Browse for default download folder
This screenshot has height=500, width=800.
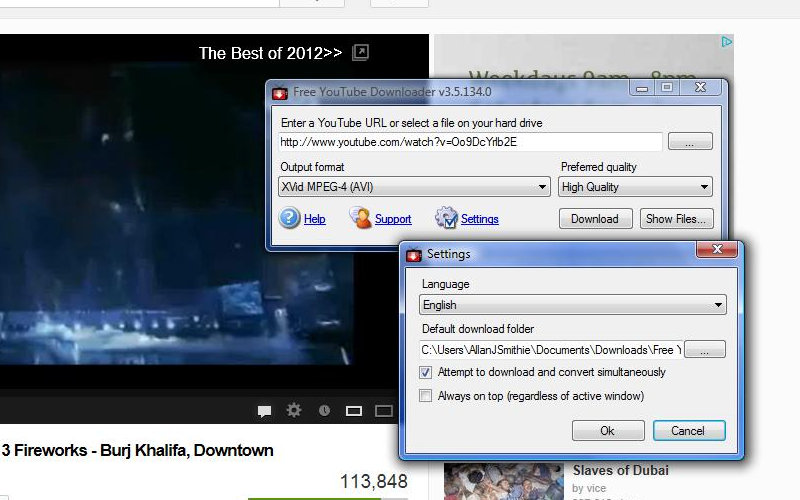point(705,349)
